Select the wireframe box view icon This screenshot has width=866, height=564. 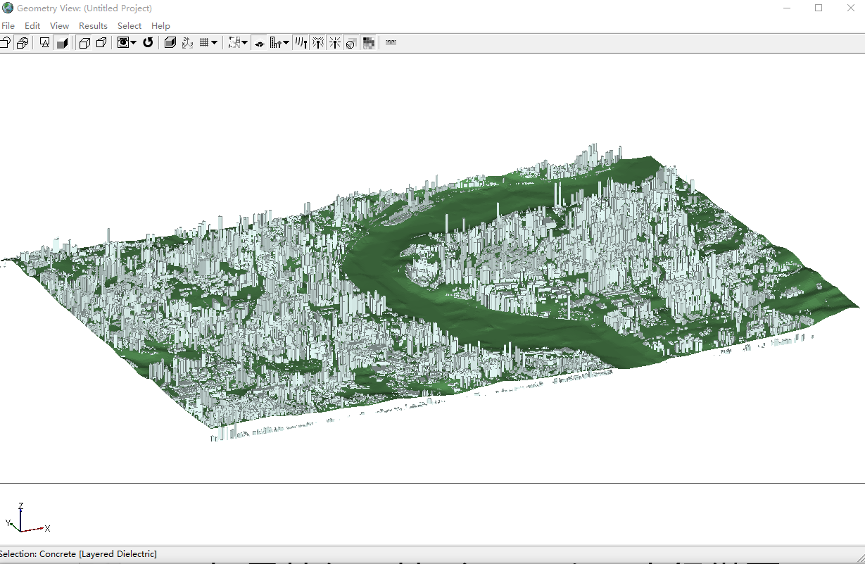[84, 43]
